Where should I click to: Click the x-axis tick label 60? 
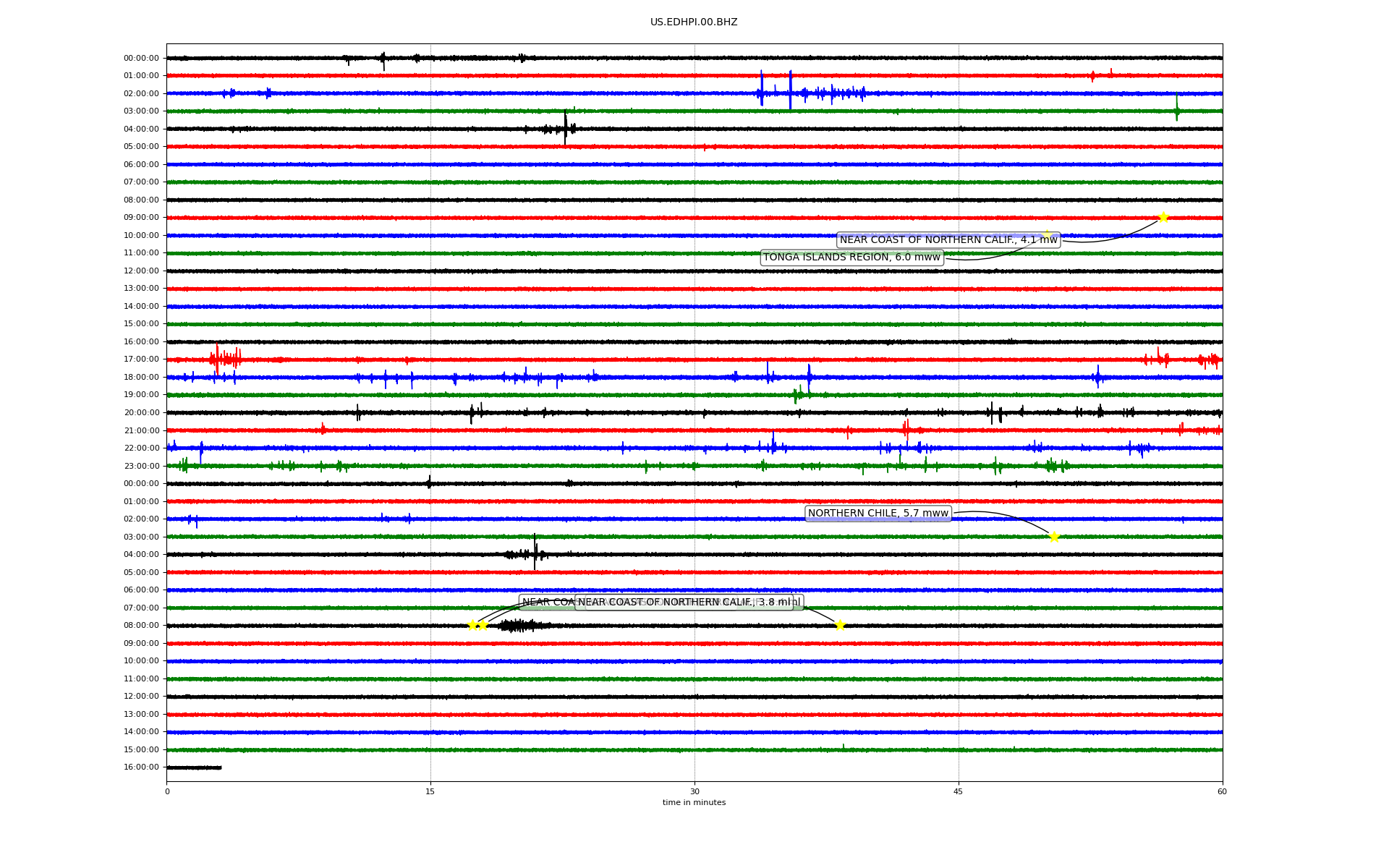1222,791
